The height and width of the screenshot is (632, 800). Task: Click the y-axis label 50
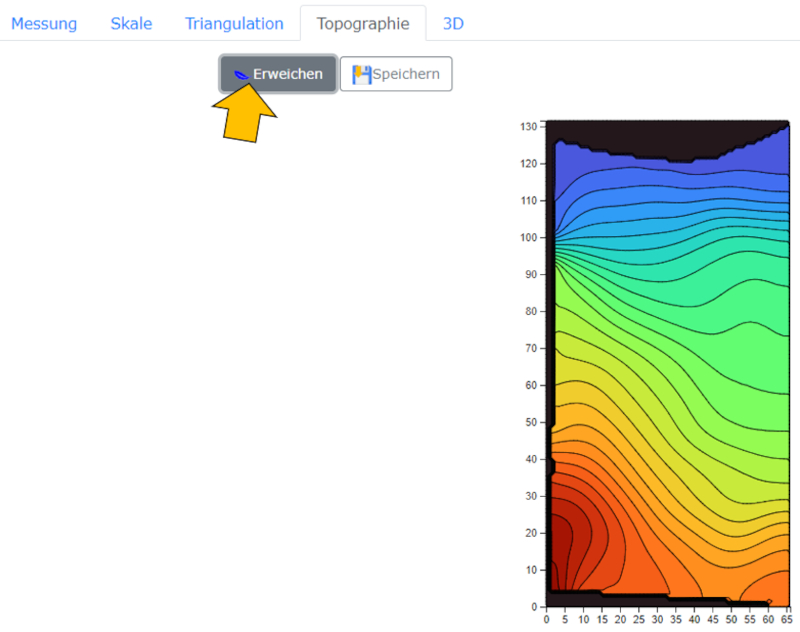click(x=531, y=422)
